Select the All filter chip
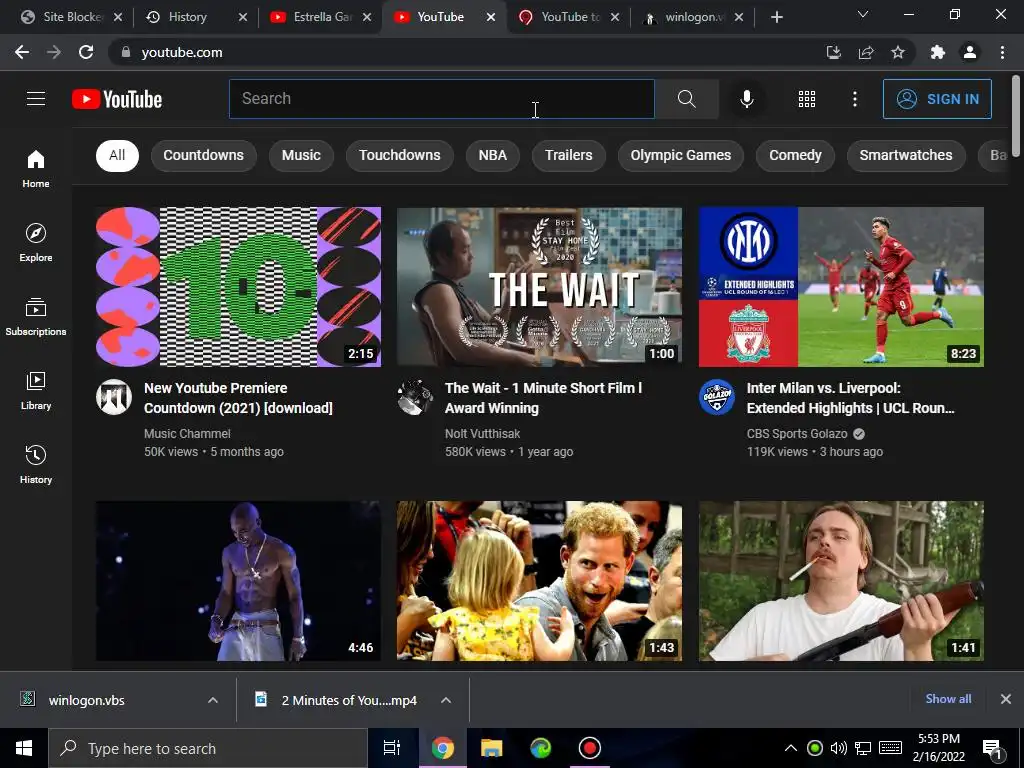The image size is (1024, 768). (117, 155)
